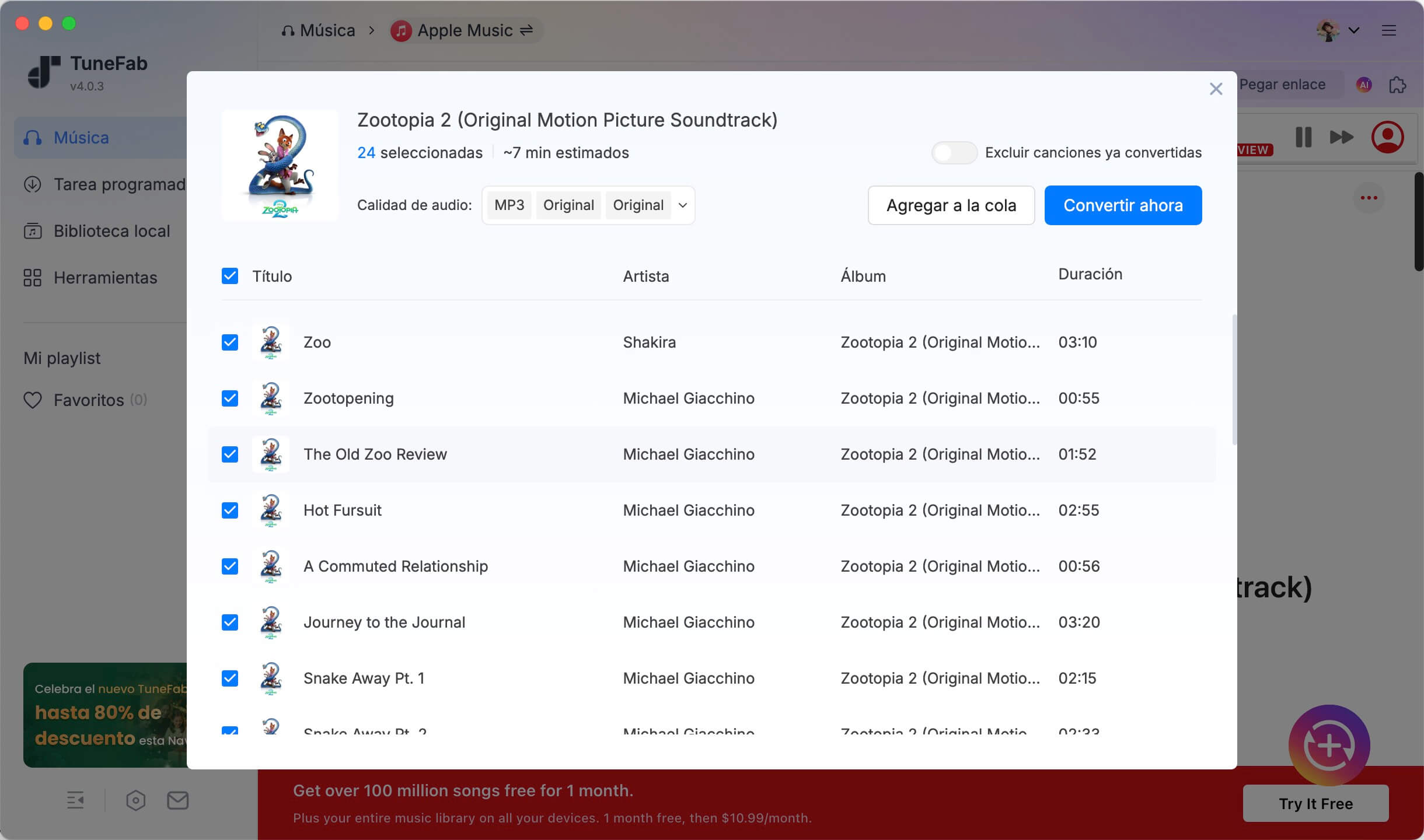Uncheck the Título select-all checkbox
Screen dimensions: 1424x840
(x=230, y=276)
